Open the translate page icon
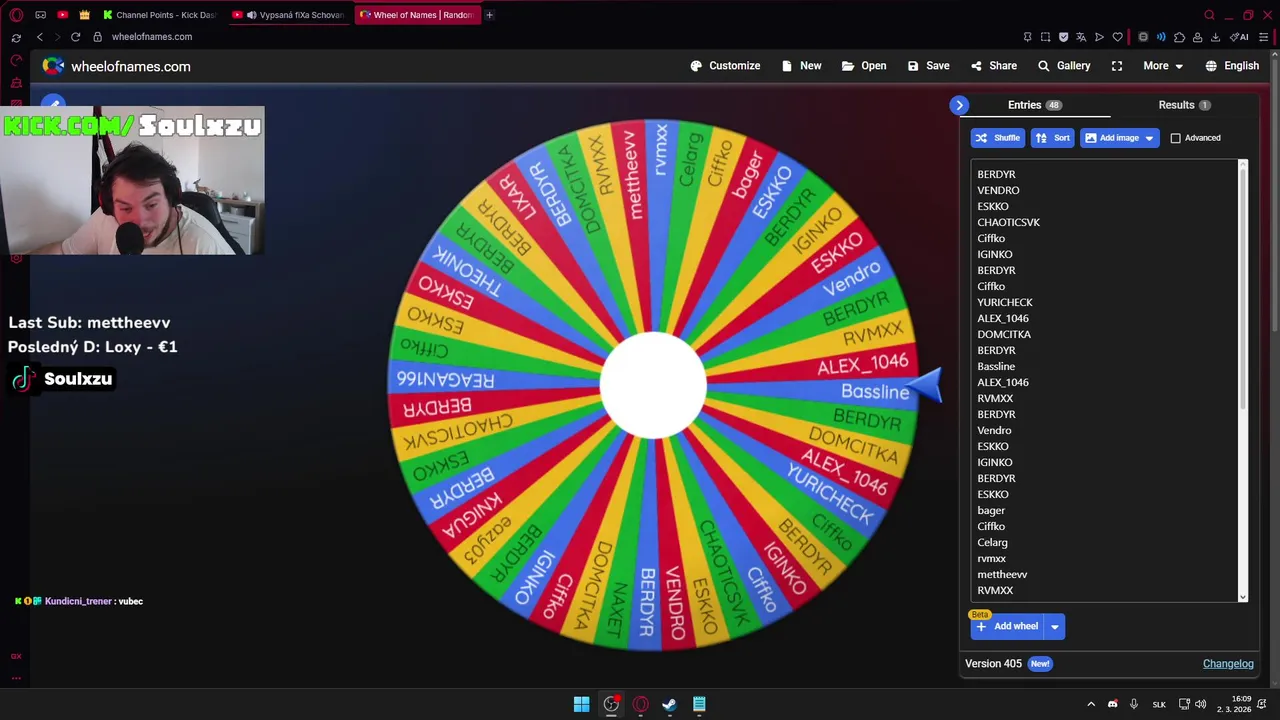 [1081, 37]
